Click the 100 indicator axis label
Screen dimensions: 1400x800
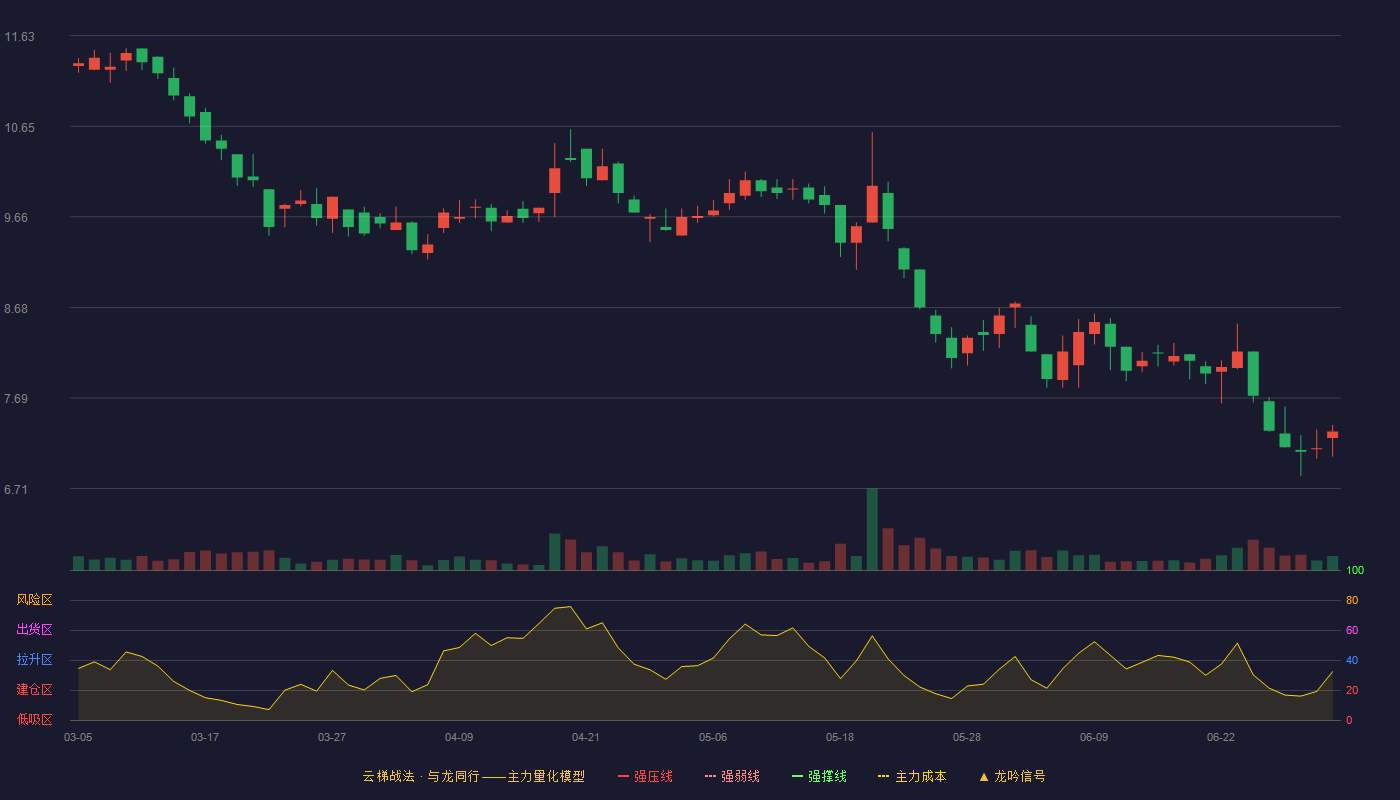pos(1355,570)
